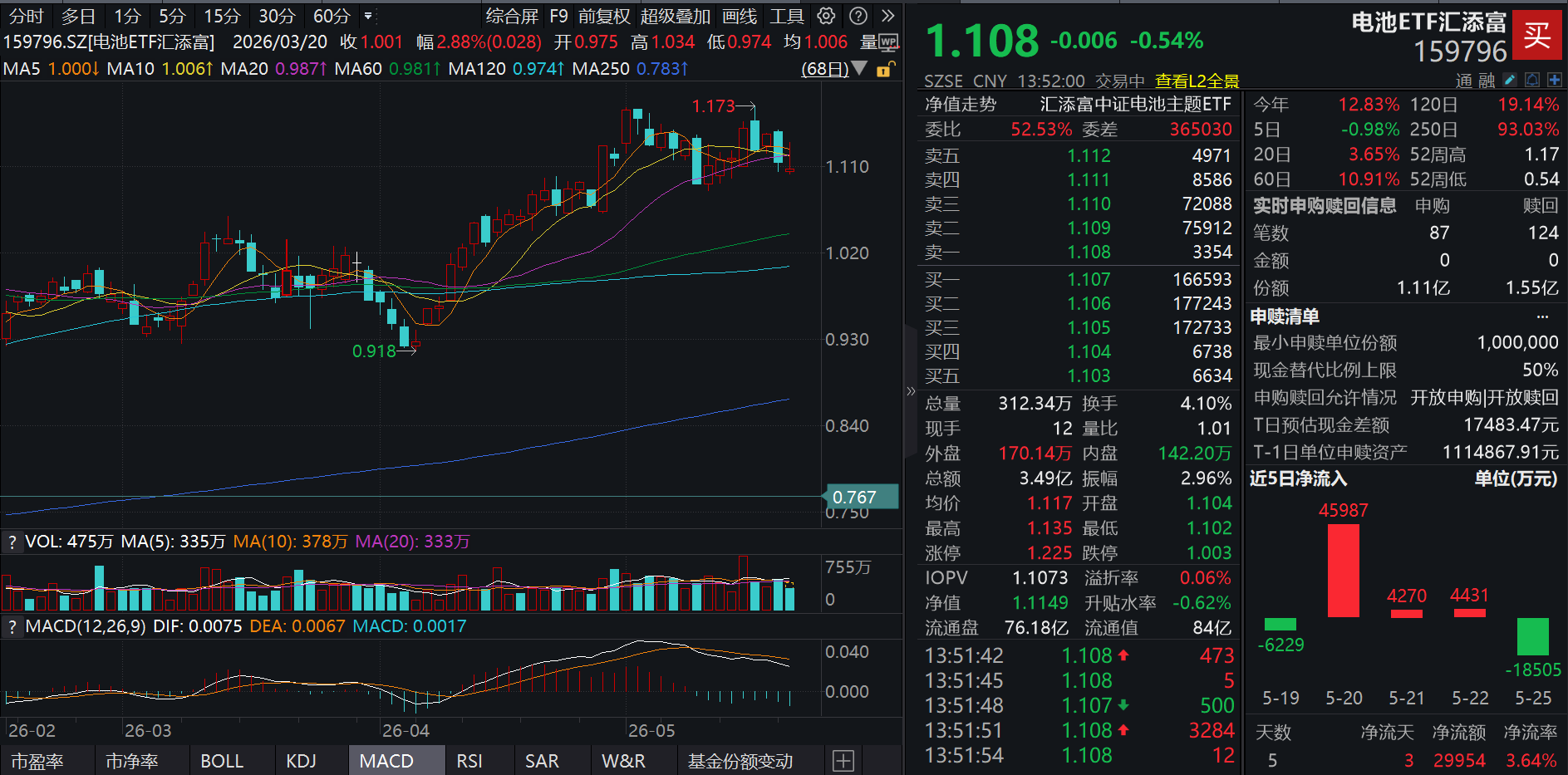1568x775 pixels.
Task: Click the 0.767 price axis marker
Action: [x=861, y=497]
